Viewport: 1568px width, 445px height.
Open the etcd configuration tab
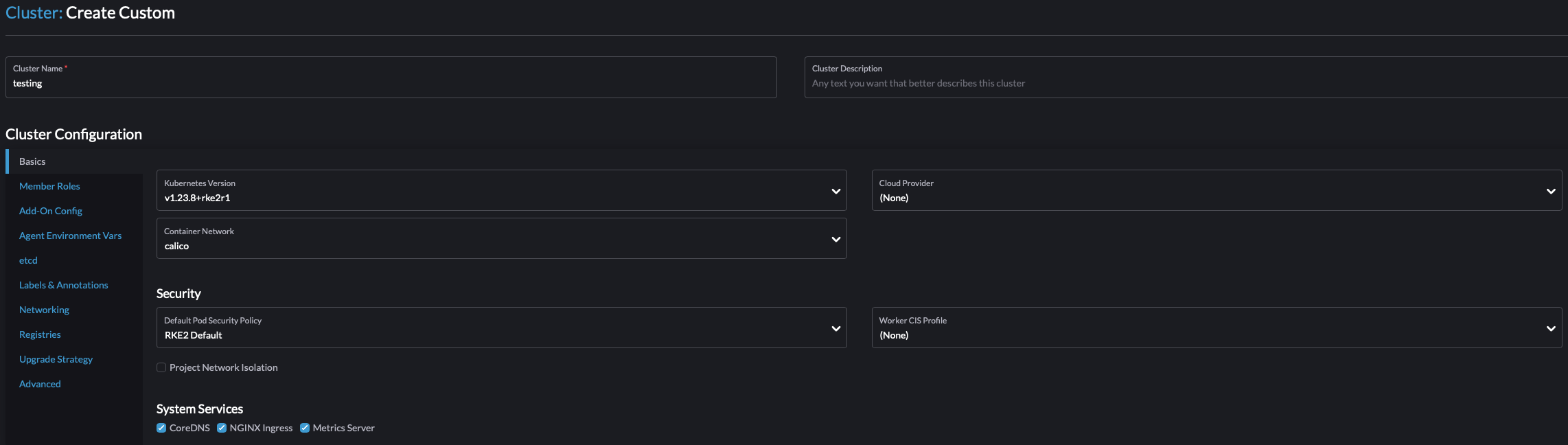point(28,260)
